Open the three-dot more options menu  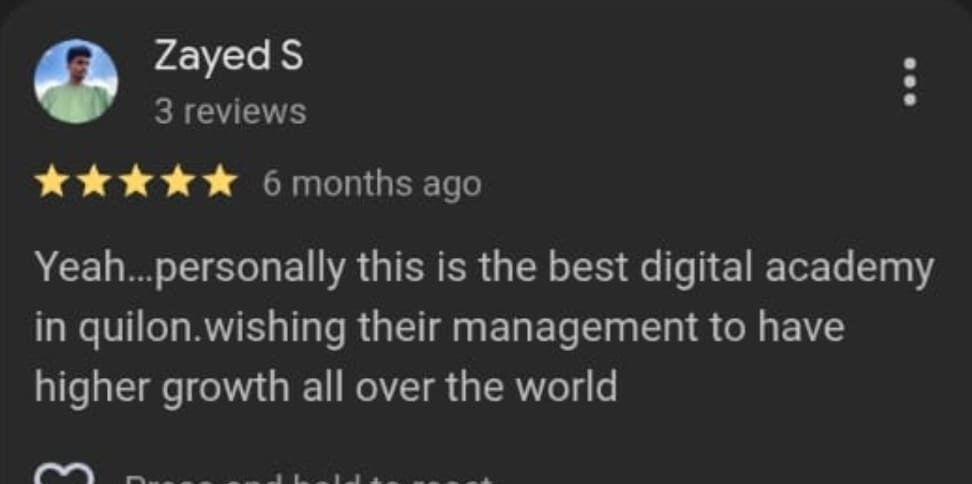tap(909, 82)
